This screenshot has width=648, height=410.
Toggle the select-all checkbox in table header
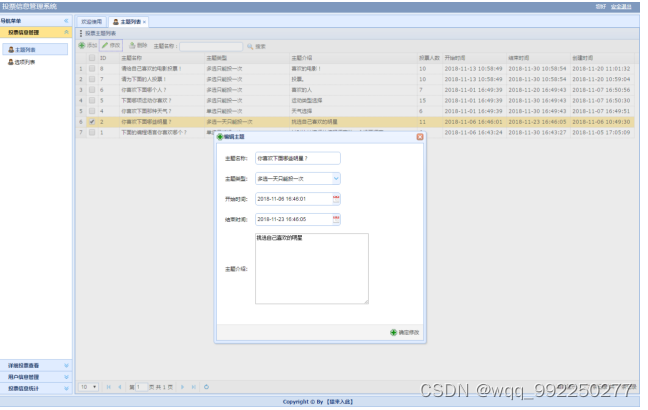[92, 58]
